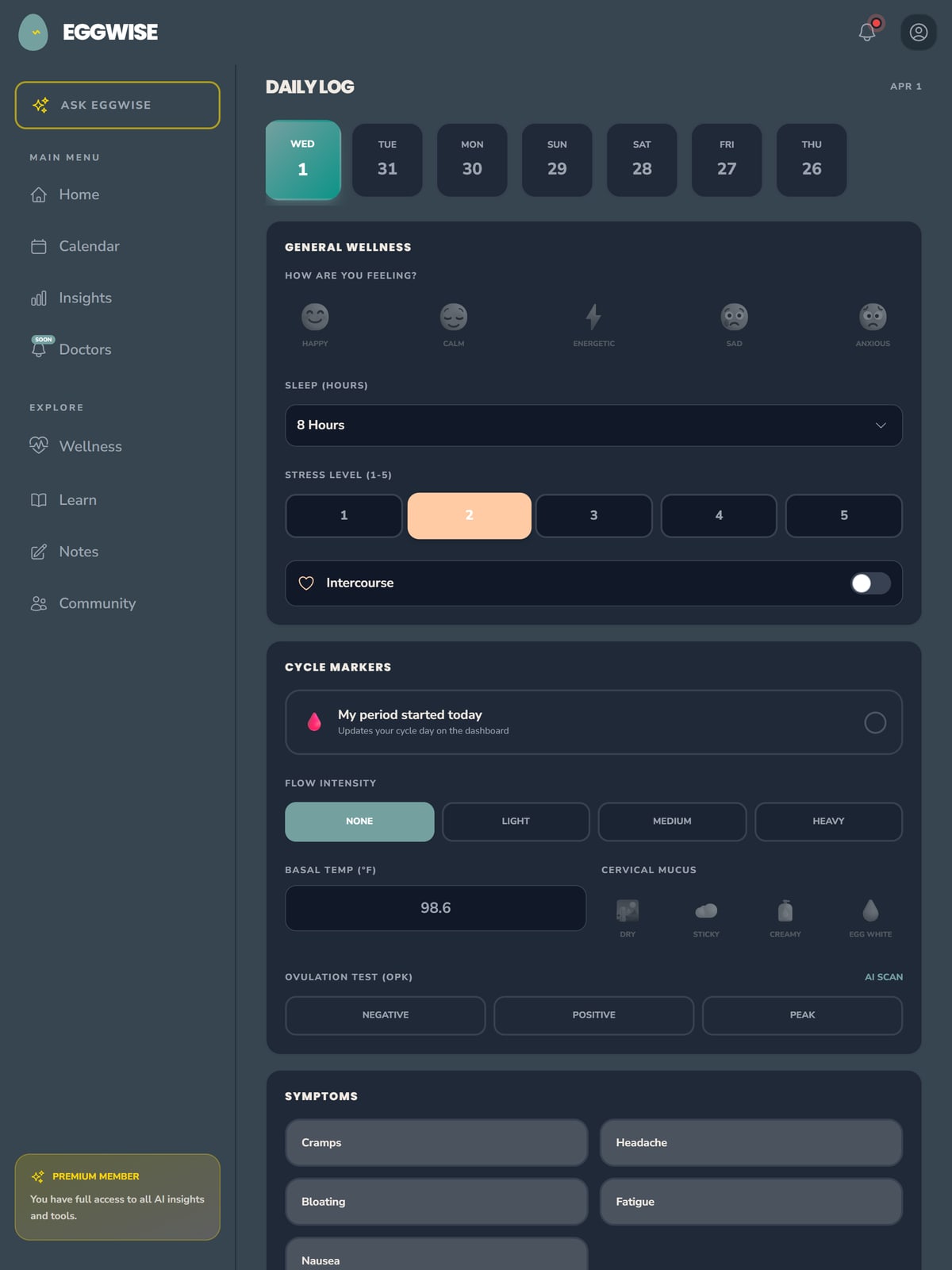Select the Happy mood icon
Image resolution: width=952 pixels, height=1270 pixels.
pyautogui.click(x=315, y=317)
